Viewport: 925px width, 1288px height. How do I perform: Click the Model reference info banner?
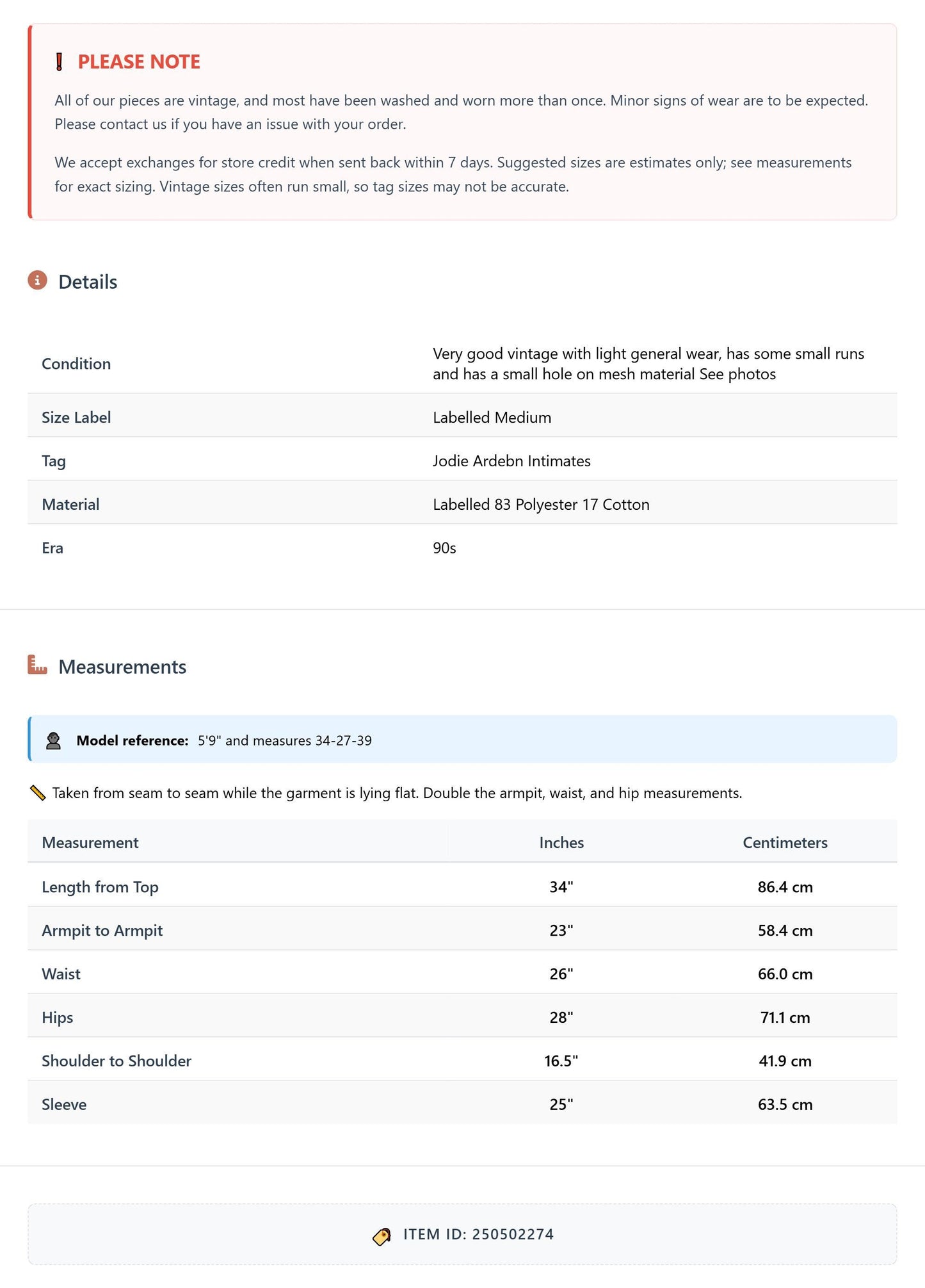click(462, 739)
